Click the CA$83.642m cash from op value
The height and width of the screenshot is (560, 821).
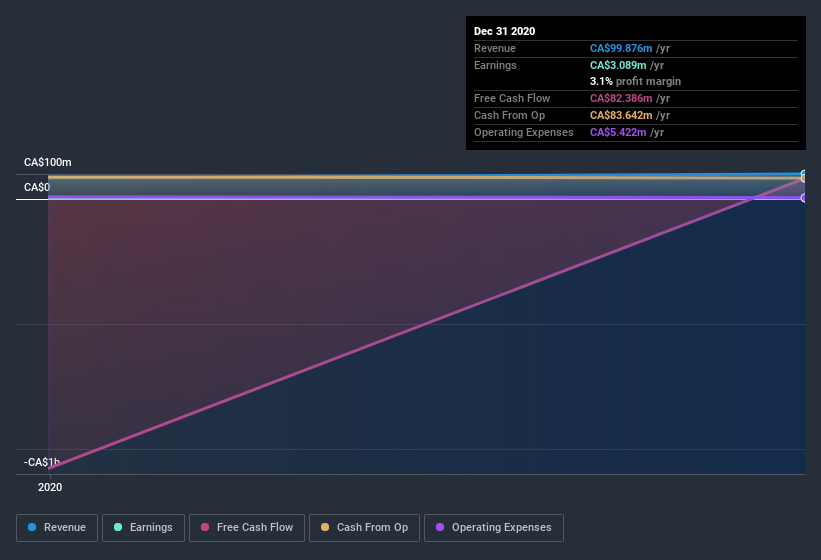621,115
